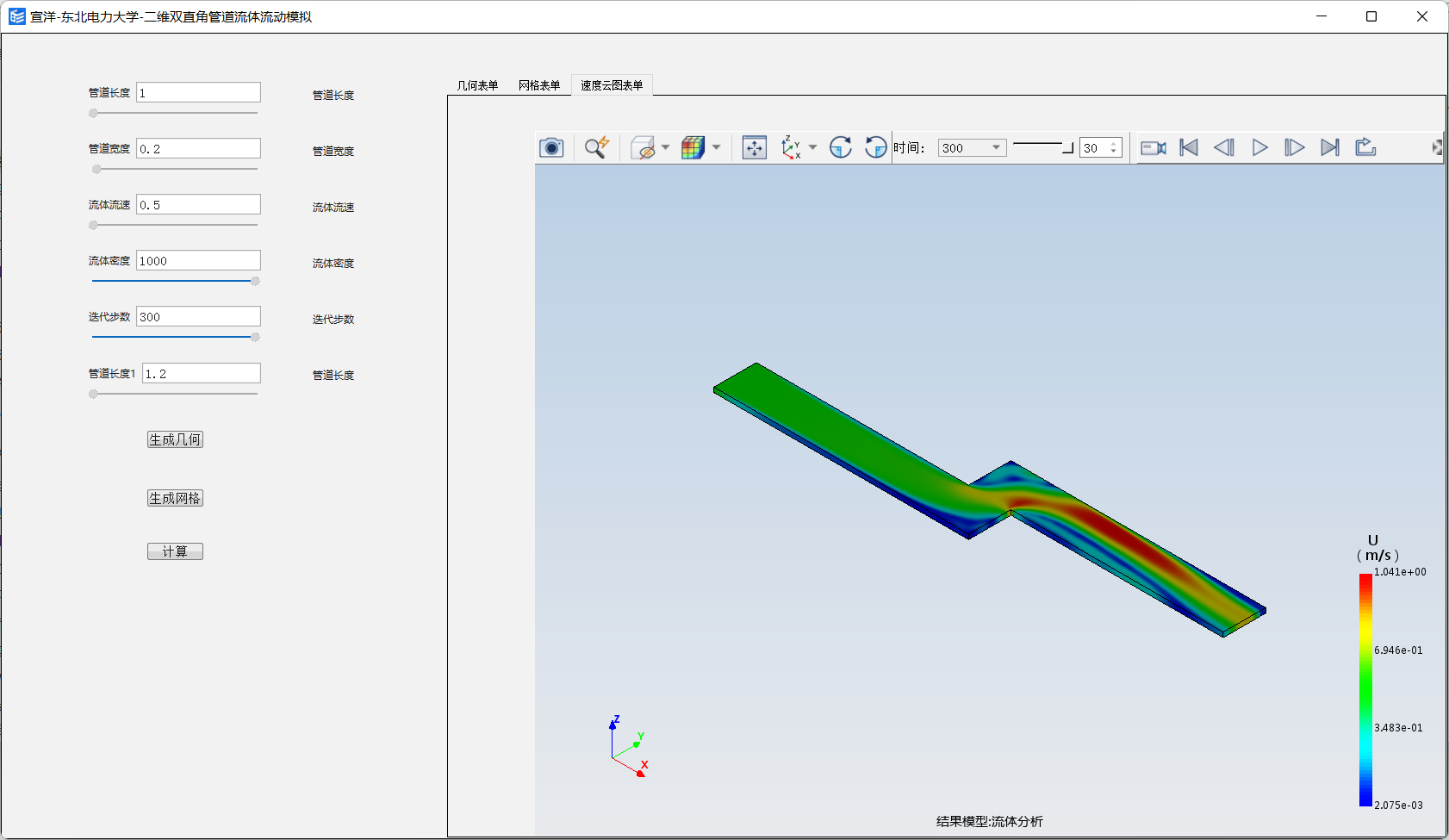Minimize the application window
The width and height of the screenshot is (1449, 840).
(1322, 16)
